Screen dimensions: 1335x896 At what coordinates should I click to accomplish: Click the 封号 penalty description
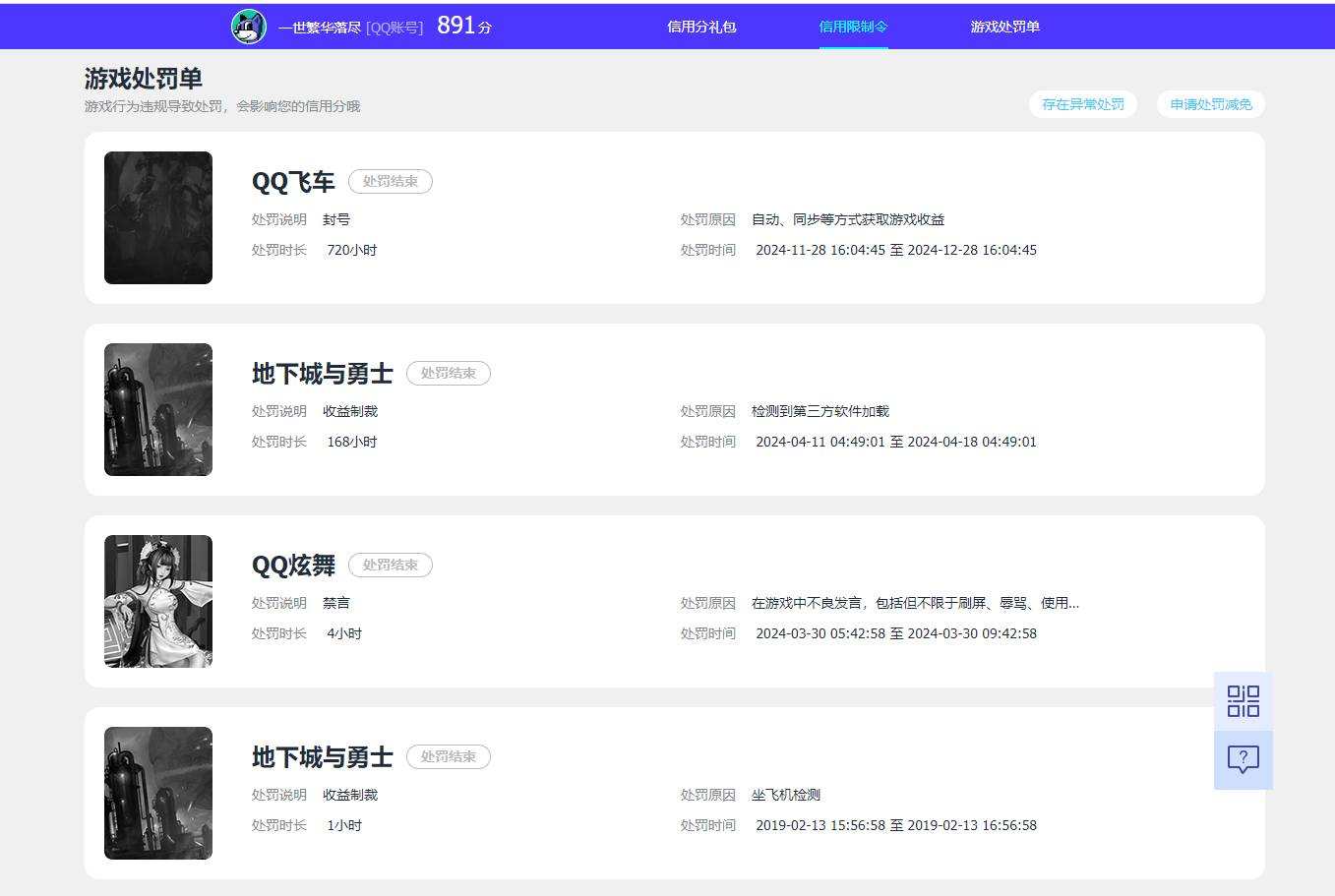336,219
